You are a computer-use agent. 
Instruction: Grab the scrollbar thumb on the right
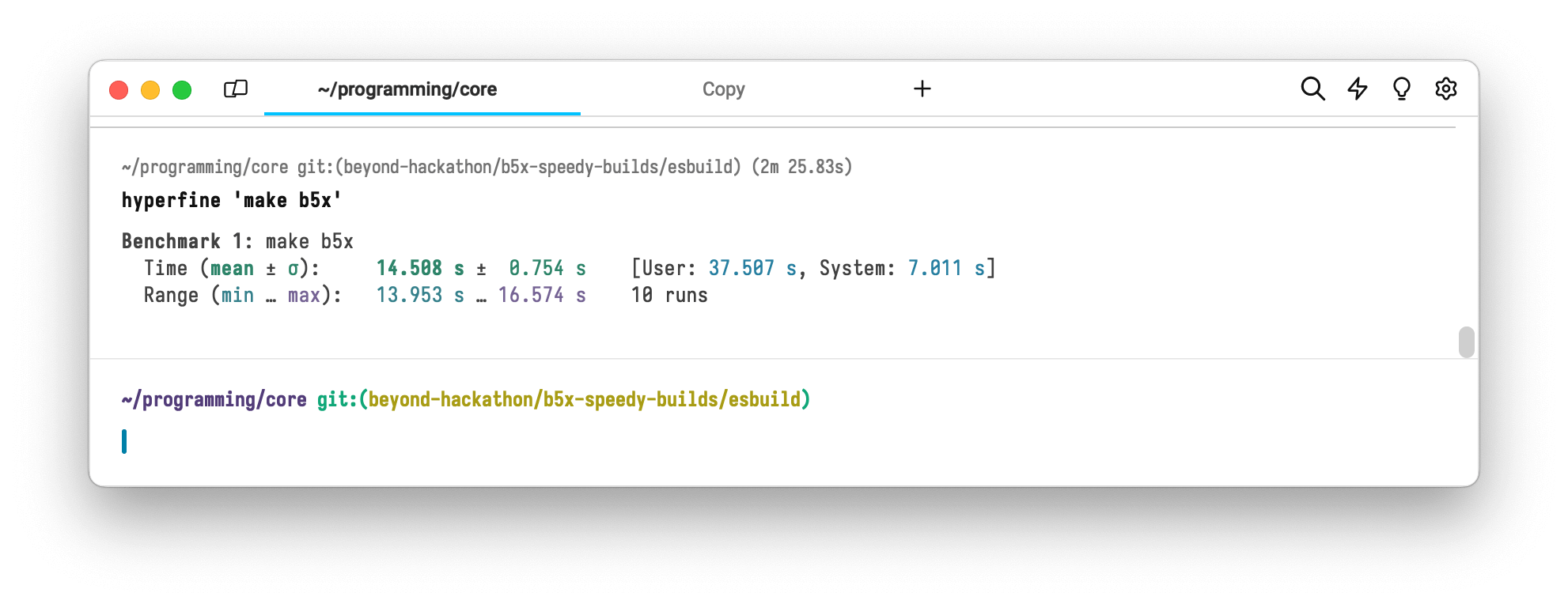pyautogui.click(x=1465, y=342)
